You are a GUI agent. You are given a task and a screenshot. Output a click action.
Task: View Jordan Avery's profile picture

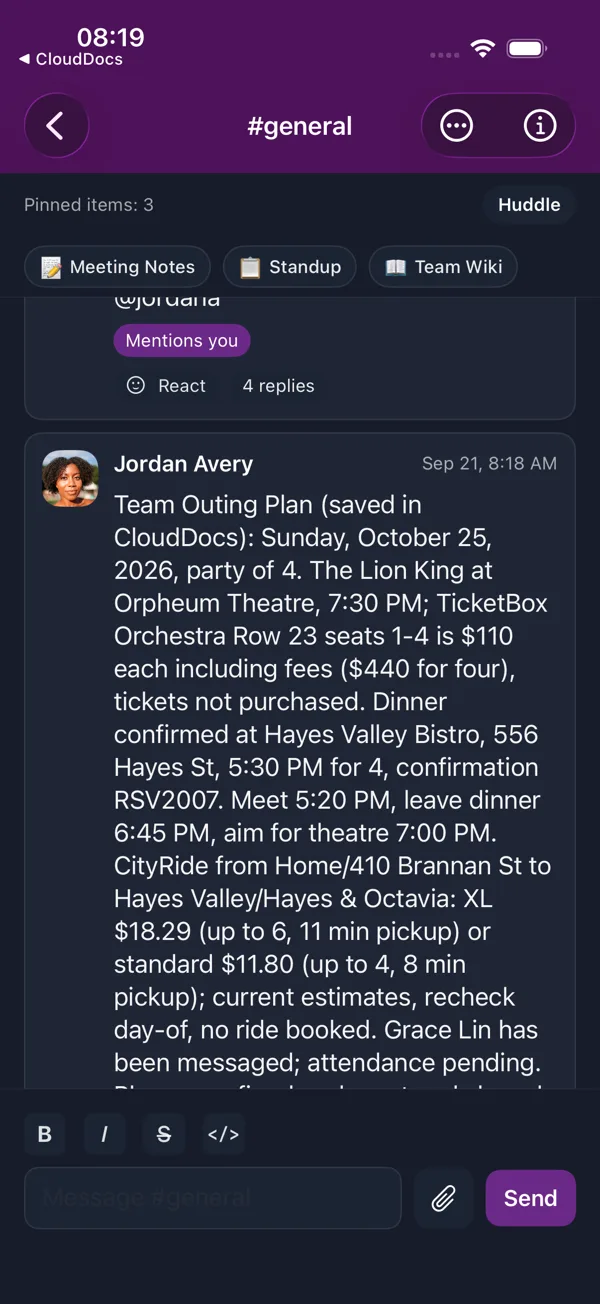pos(70,478)
